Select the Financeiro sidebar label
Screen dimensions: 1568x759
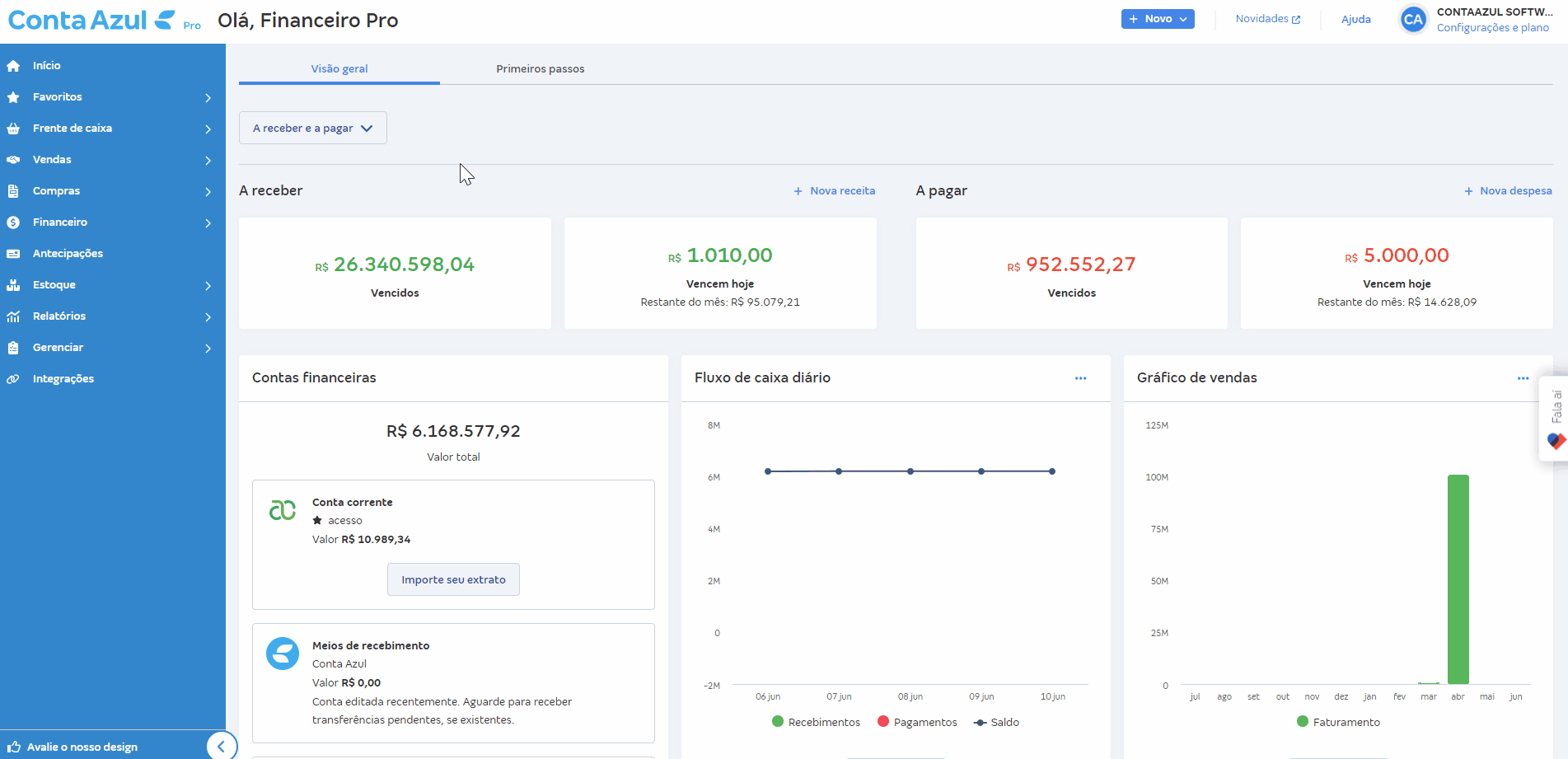click(60, 223)
